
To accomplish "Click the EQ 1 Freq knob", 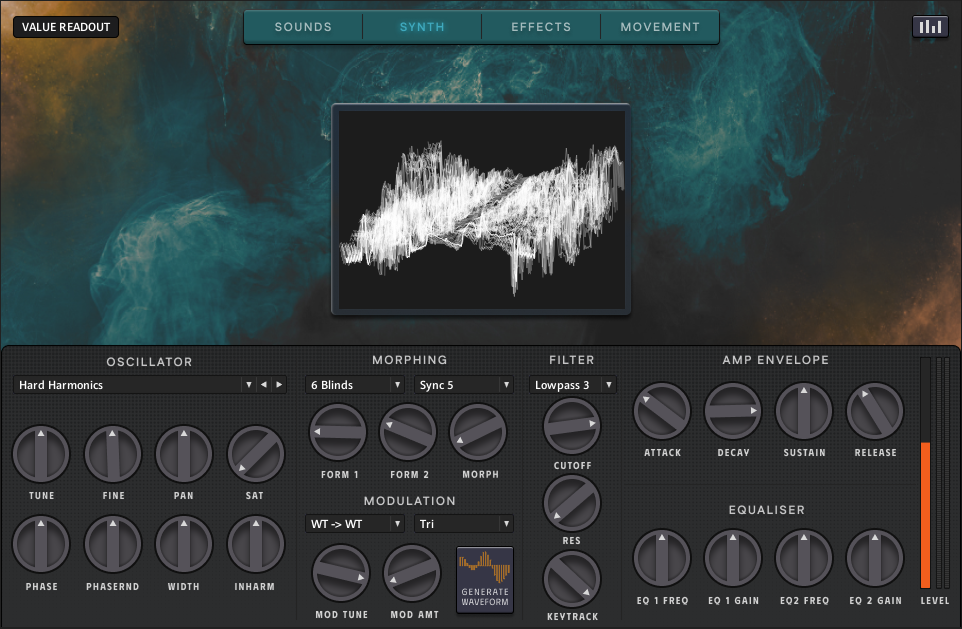I will coord(661,558).
